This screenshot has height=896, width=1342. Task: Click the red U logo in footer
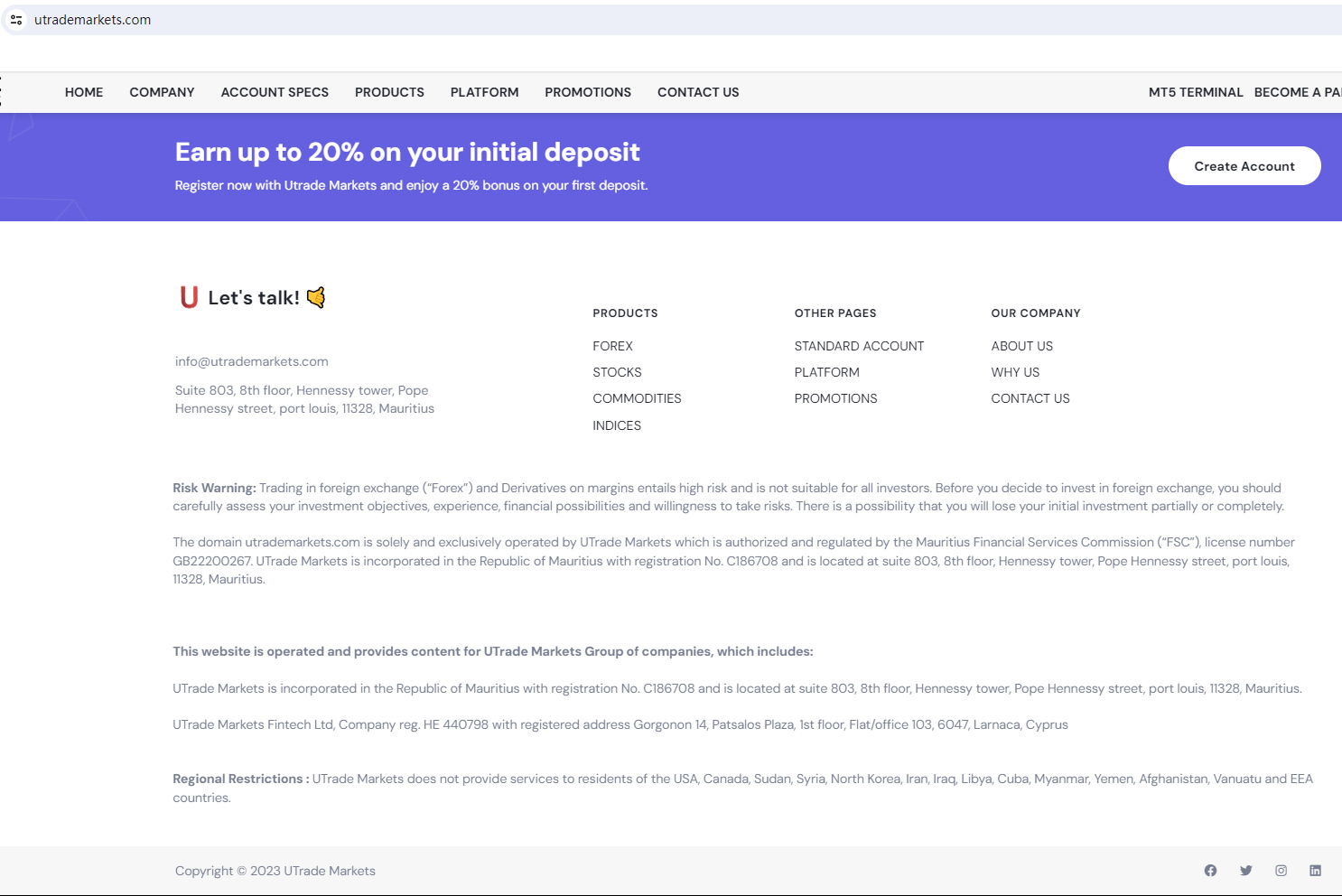coord(189,297)
